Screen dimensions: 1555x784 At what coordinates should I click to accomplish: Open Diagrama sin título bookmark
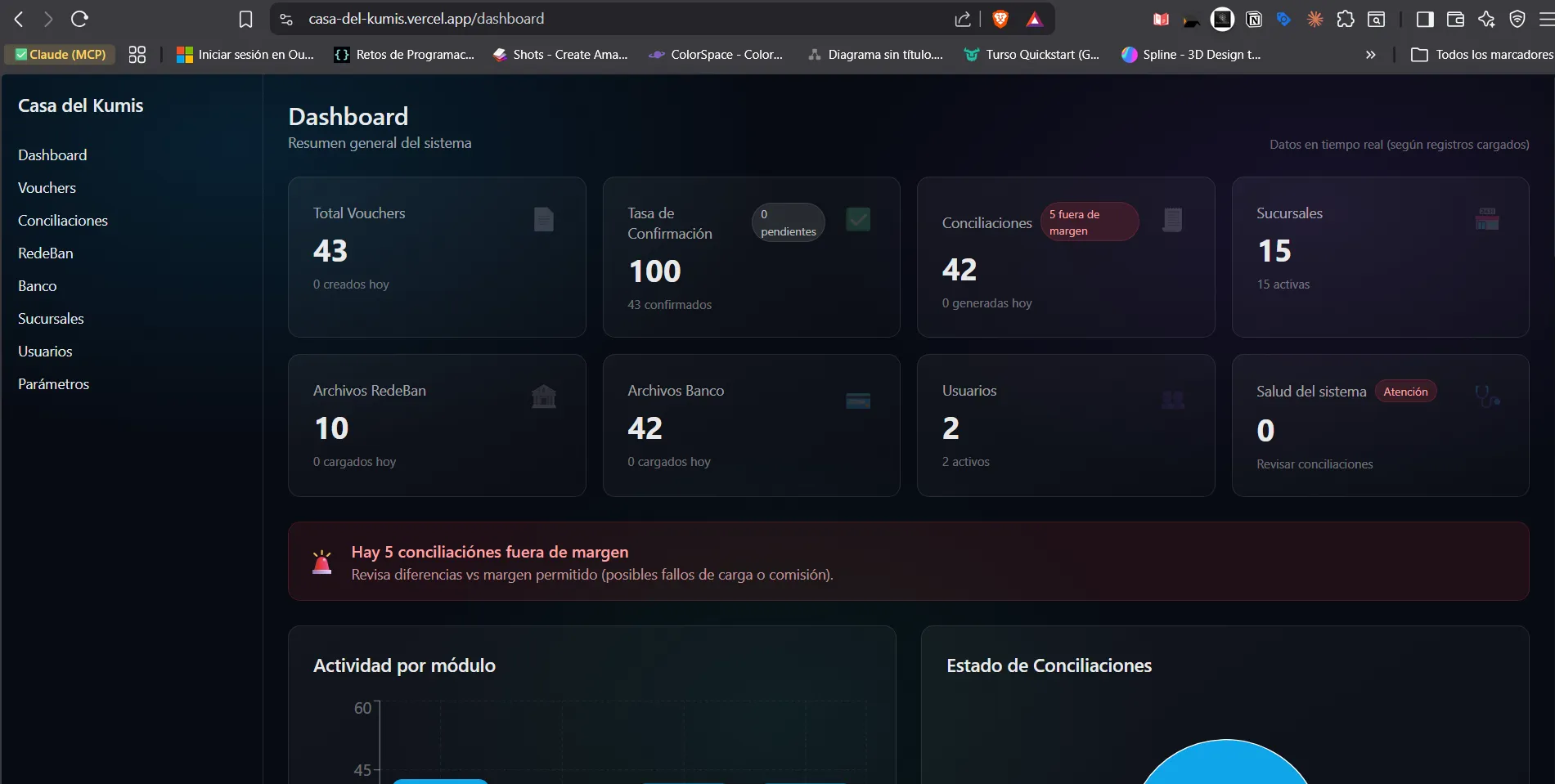tap(875, 54)
